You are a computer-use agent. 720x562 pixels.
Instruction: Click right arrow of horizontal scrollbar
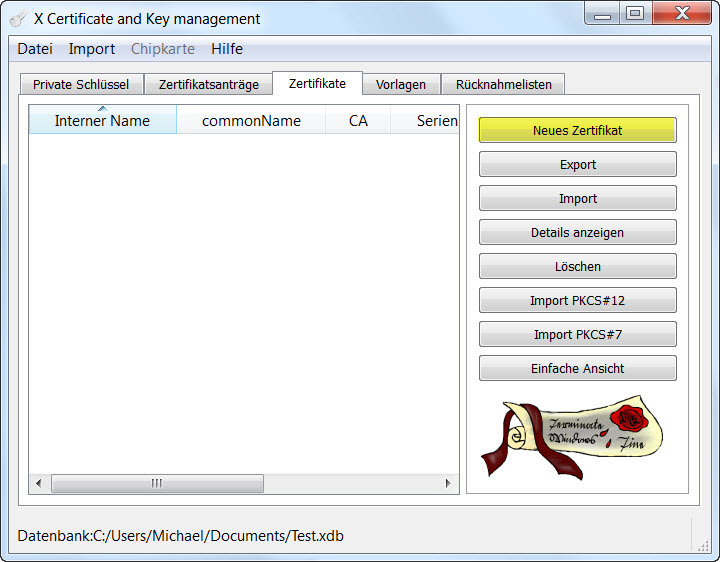click(448, 484)
